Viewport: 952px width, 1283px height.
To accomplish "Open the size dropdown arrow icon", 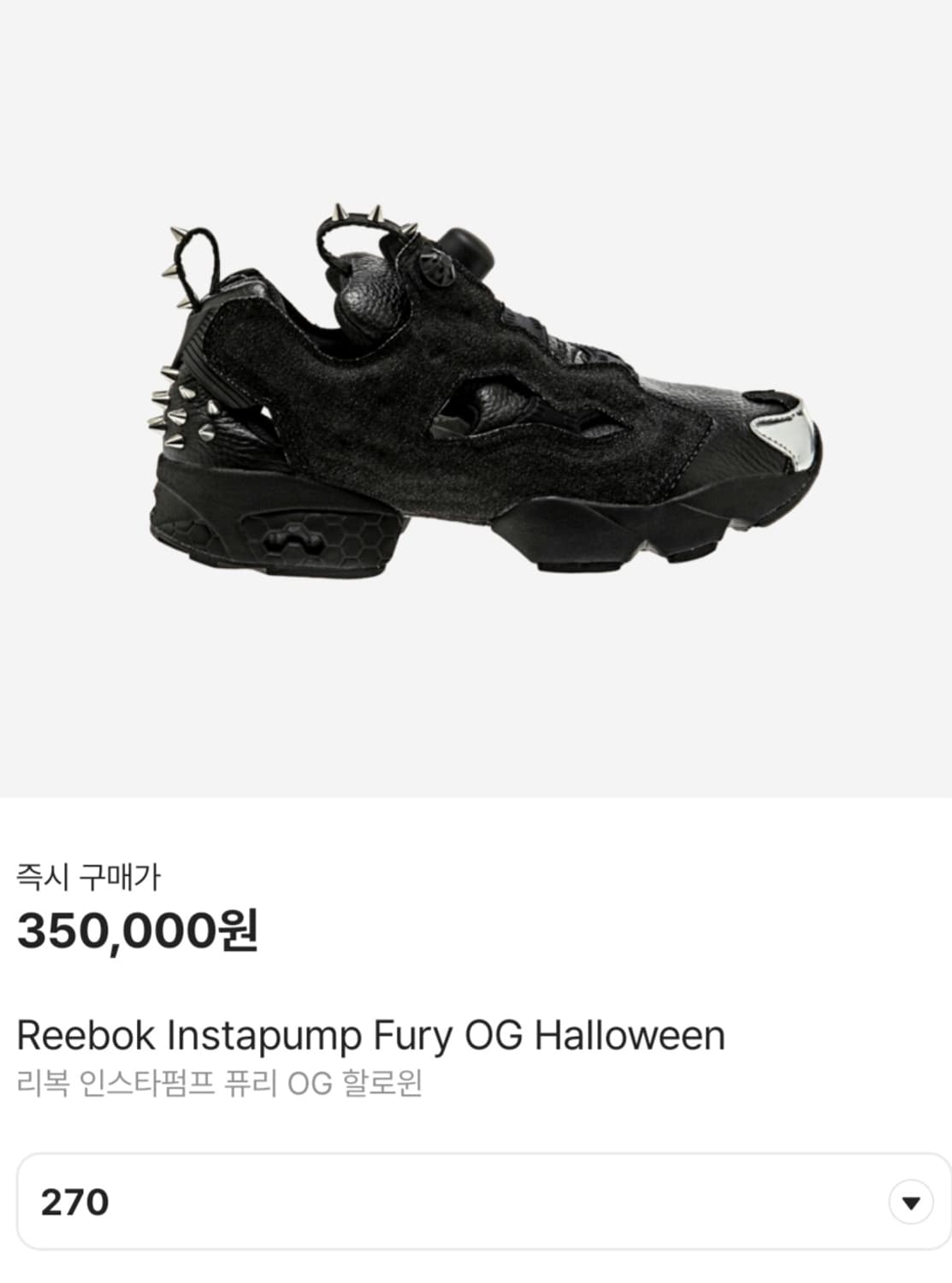I will [x=911, y=1203].
